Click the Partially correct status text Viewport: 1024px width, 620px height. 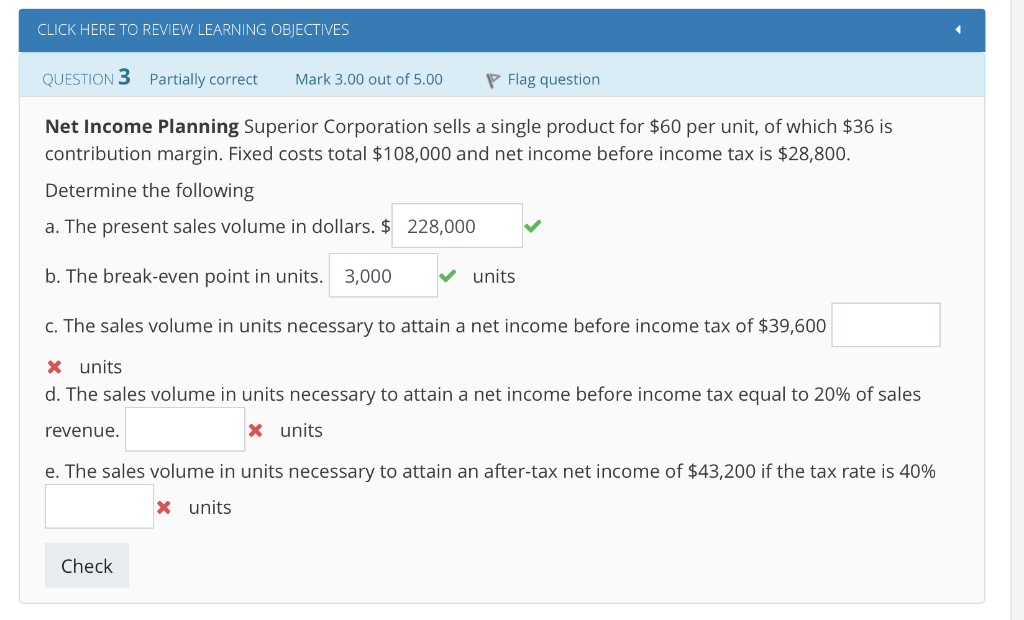pyautogui.click(x=203, y=79)
